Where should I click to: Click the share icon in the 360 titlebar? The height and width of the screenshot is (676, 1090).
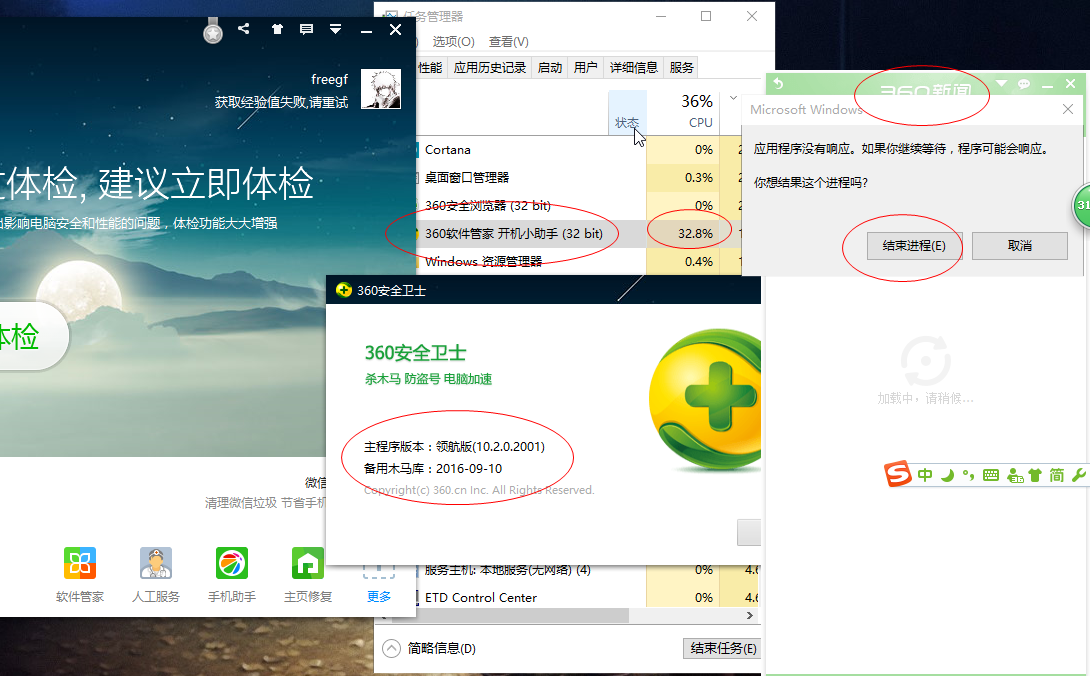242,29
